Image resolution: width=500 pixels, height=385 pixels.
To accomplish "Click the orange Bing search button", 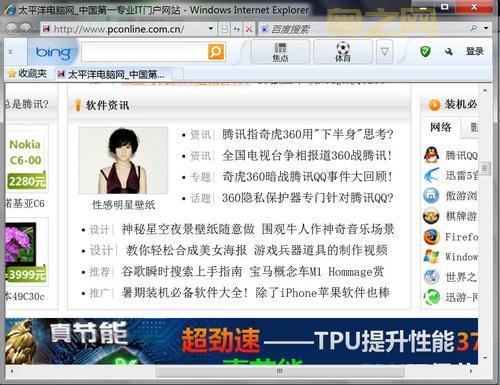I will coord(216,52).
